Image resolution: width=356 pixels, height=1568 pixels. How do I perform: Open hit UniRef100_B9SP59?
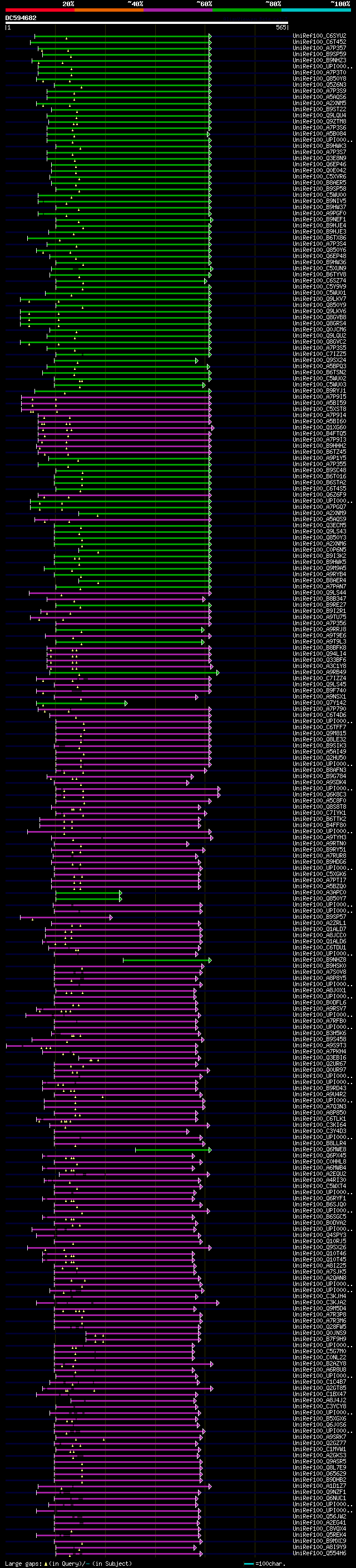319,54
